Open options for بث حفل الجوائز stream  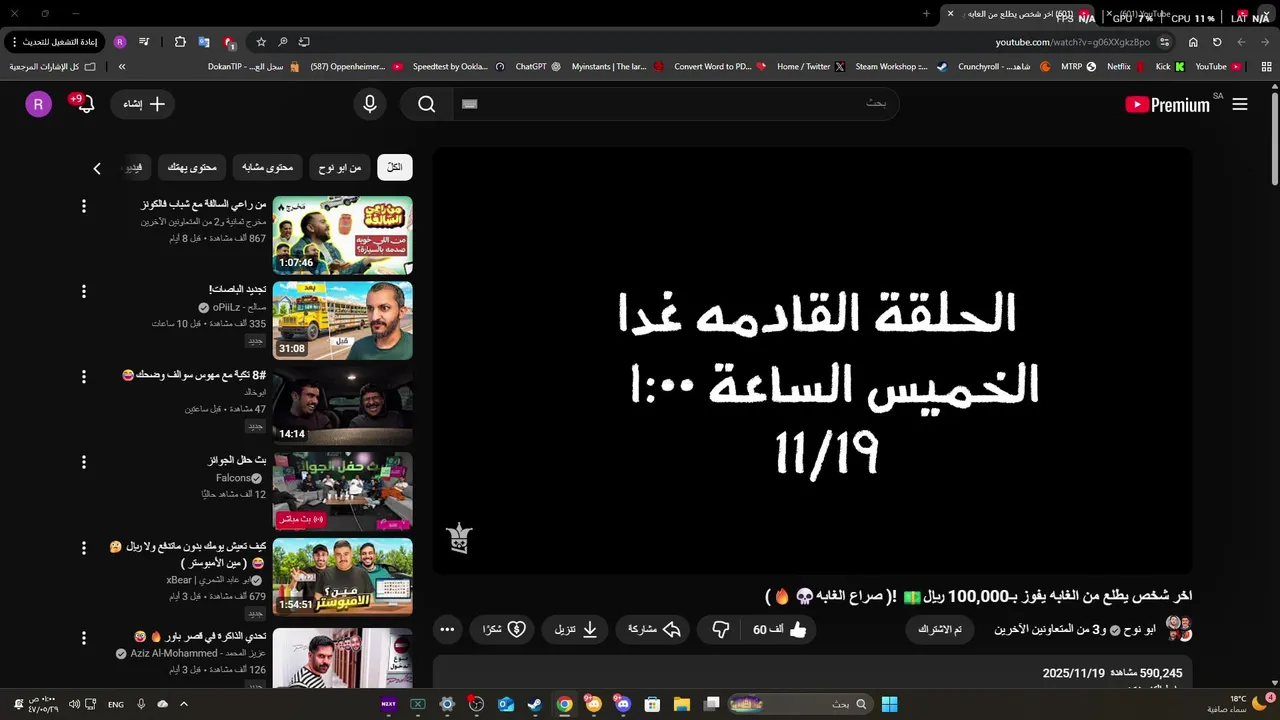tap(84, 462)
